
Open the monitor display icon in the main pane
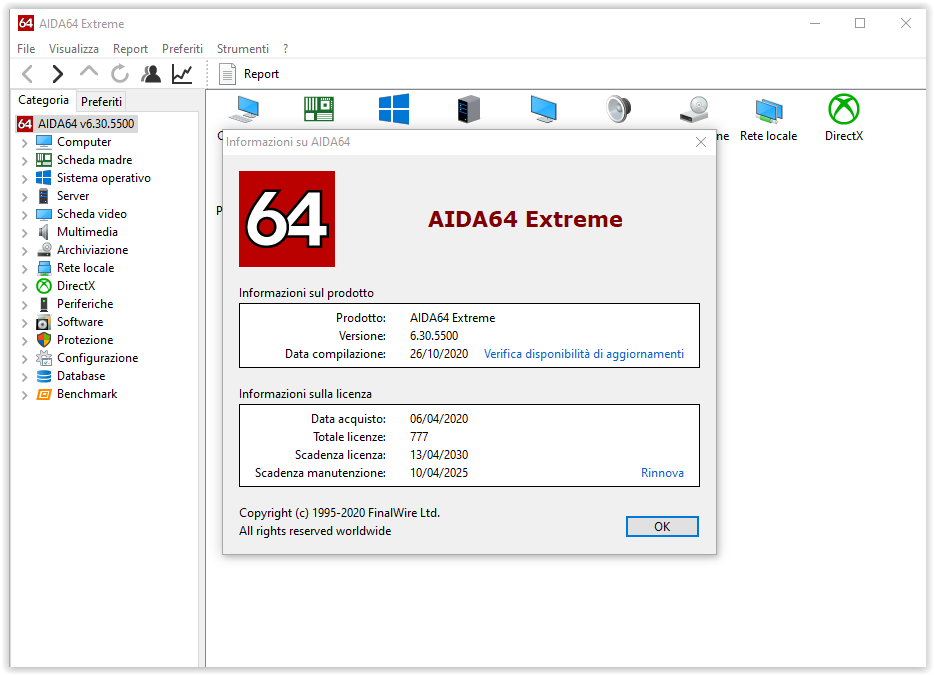pyautogui.click(x=543, y=109)
